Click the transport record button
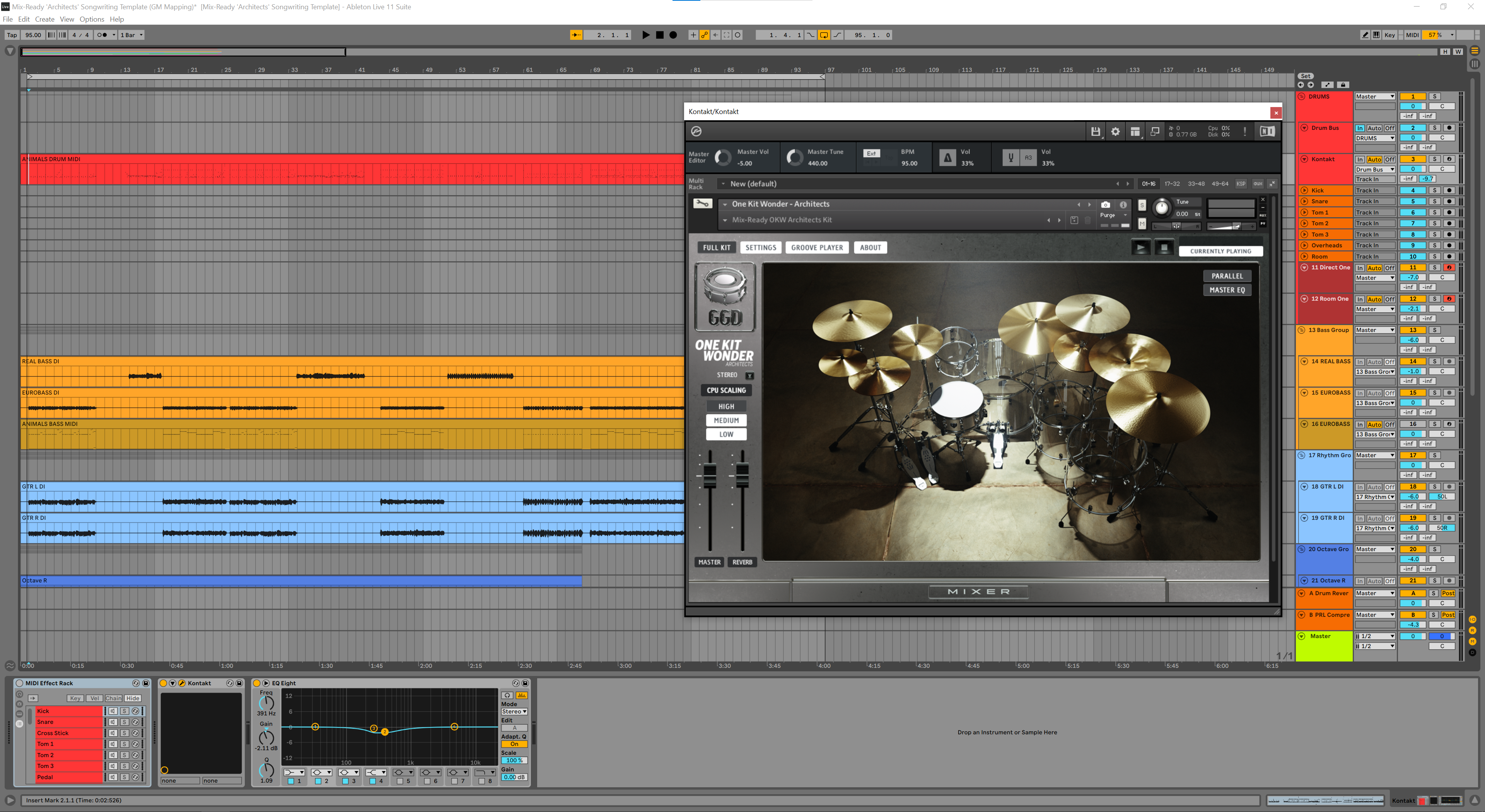Screen dimensions: 1485x812 pyautogui.click(x=673, y=35)
